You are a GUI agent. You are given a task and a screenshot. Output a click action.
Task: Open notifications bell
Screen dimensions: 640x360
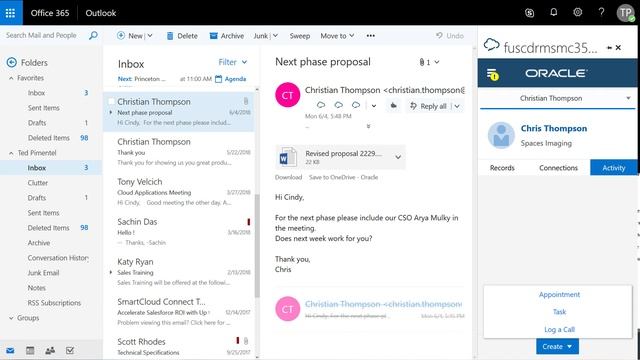pos(553,12)
